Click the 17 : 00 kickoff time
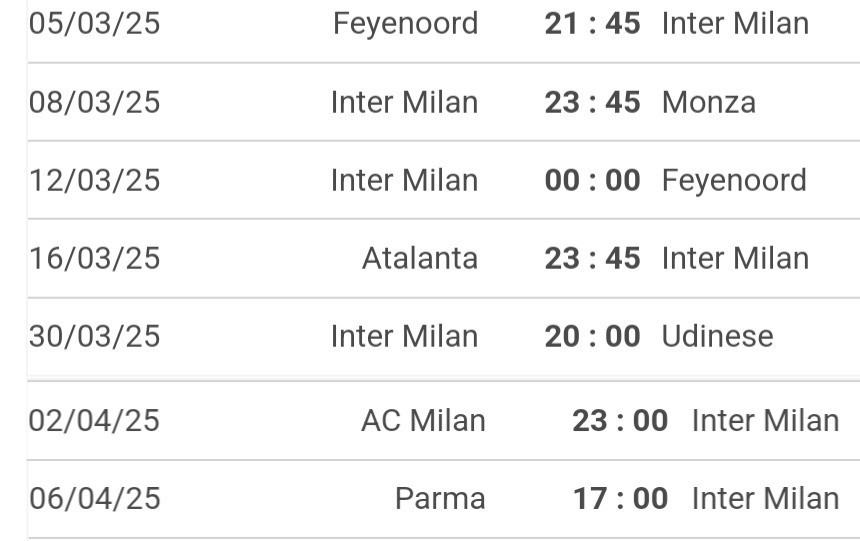Viewport: 860px width, 541px height. click(x=620, y=498)
